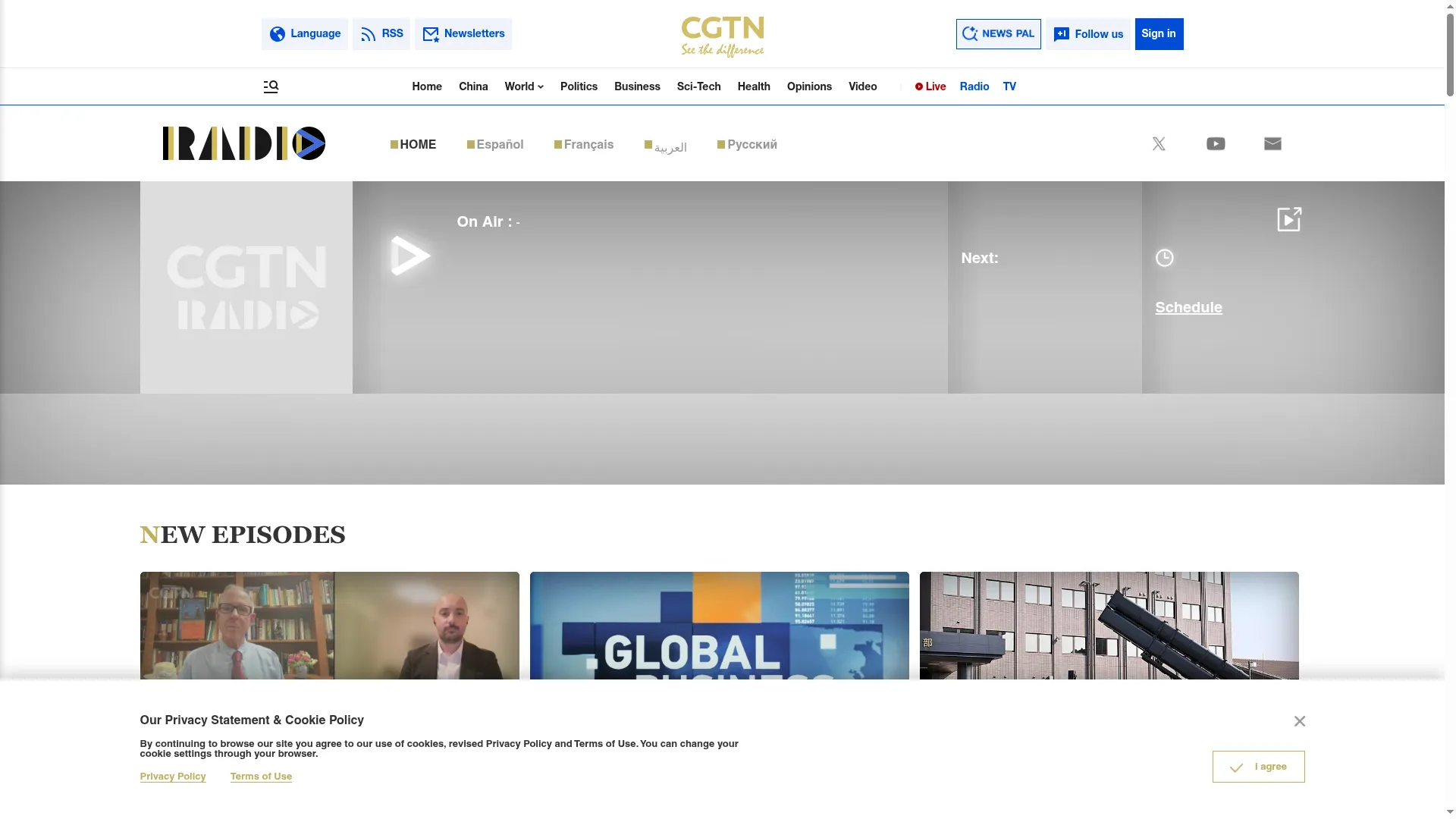Switch to Русский radio
Viewport: 1456px width, 819px height.
(x=747, y=145)
